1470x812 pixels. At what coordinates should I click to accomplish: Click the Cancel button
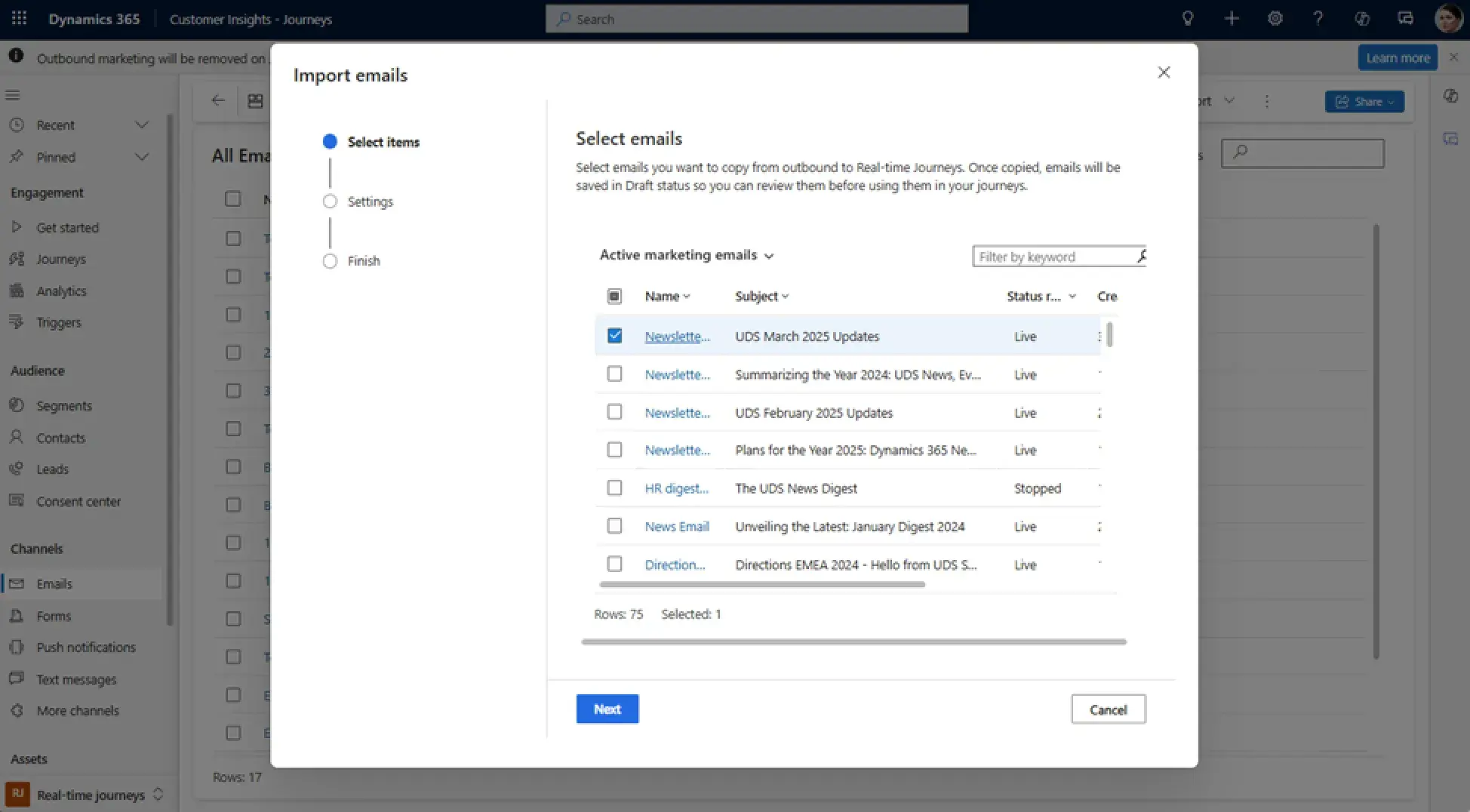[1109, 709]
